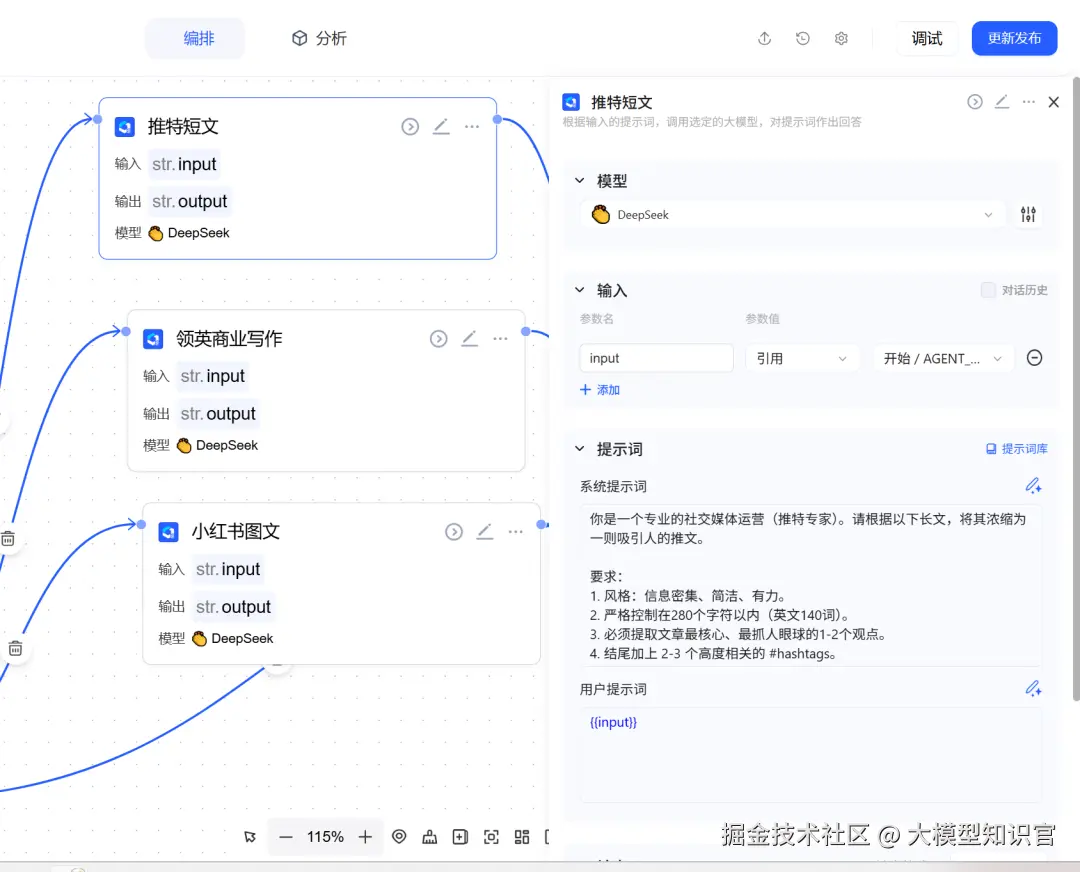Click str.input in the 领英商业写作 node

[x=213, y=376]
